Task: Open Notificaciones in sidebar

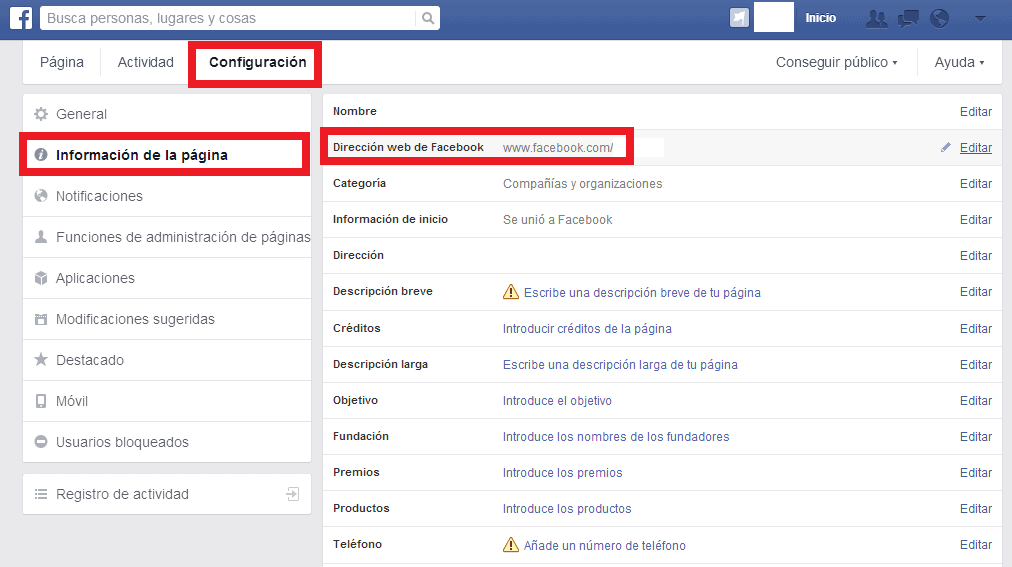Action: point(167,196)
